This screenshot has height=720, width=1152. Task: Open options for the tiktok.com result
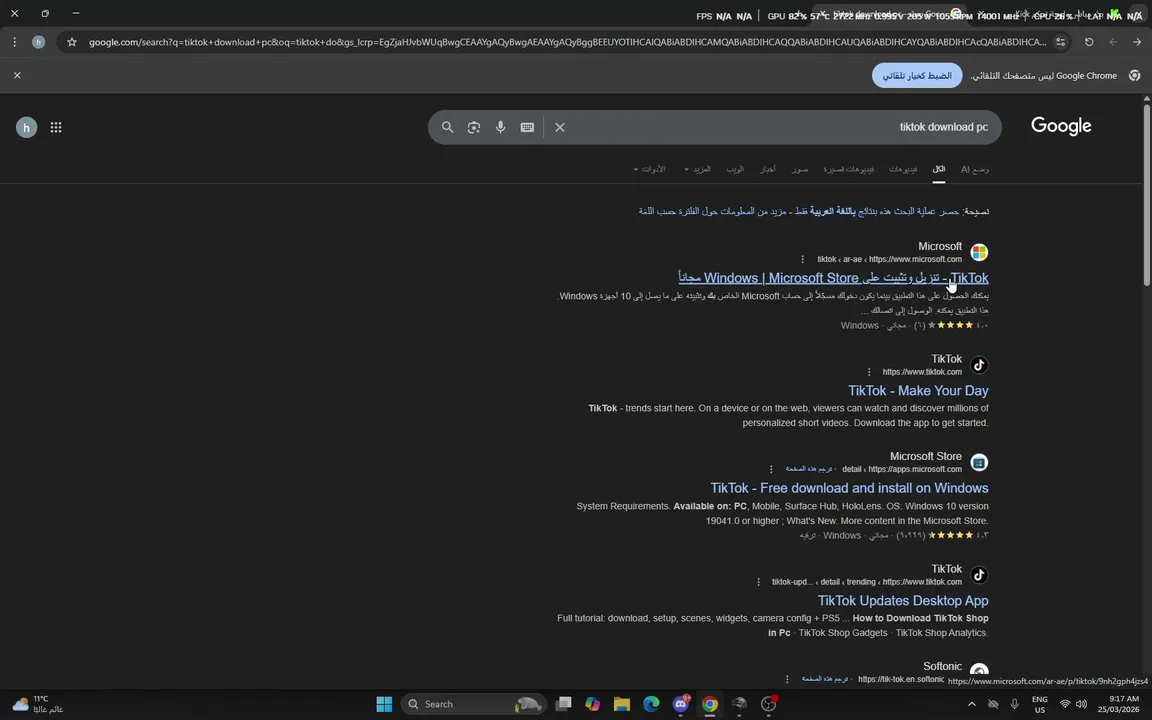coord(868,372)
